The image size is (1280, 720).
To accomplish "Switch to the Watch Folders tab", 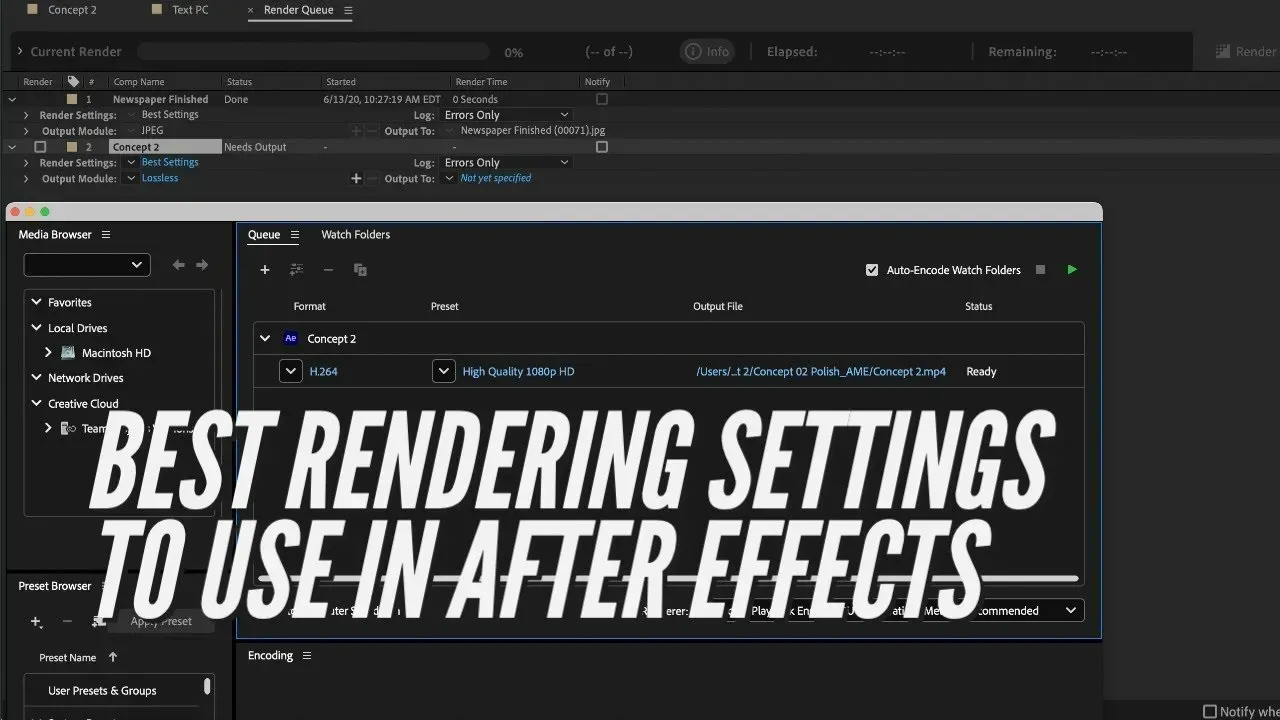I will coord(355,234).
